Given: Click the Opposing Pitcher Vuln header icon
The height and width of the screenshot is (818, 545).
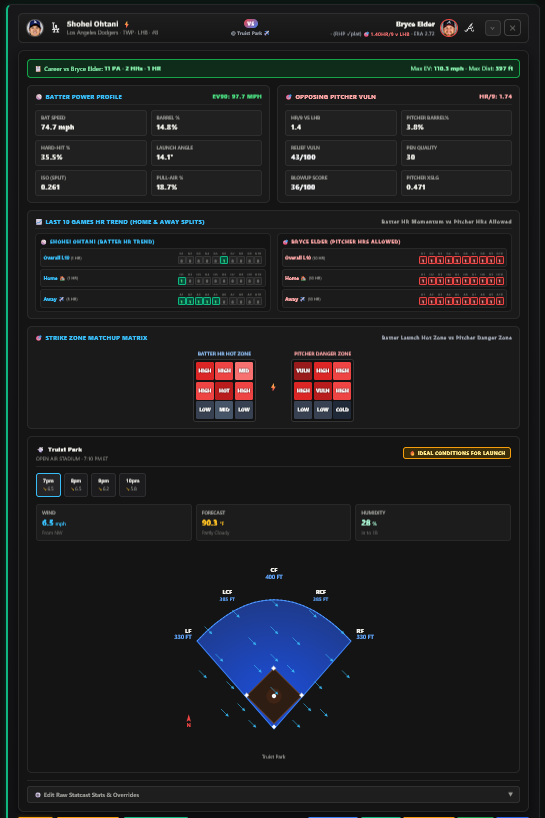Looking at the screenshot, I should 288,97.
